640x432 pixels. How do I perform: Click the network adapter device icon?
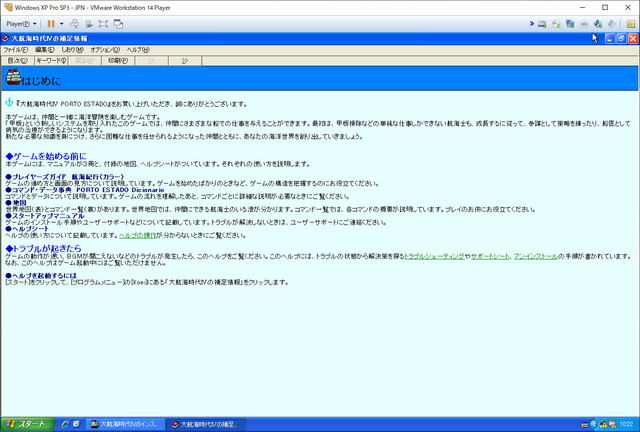[570, 24]
